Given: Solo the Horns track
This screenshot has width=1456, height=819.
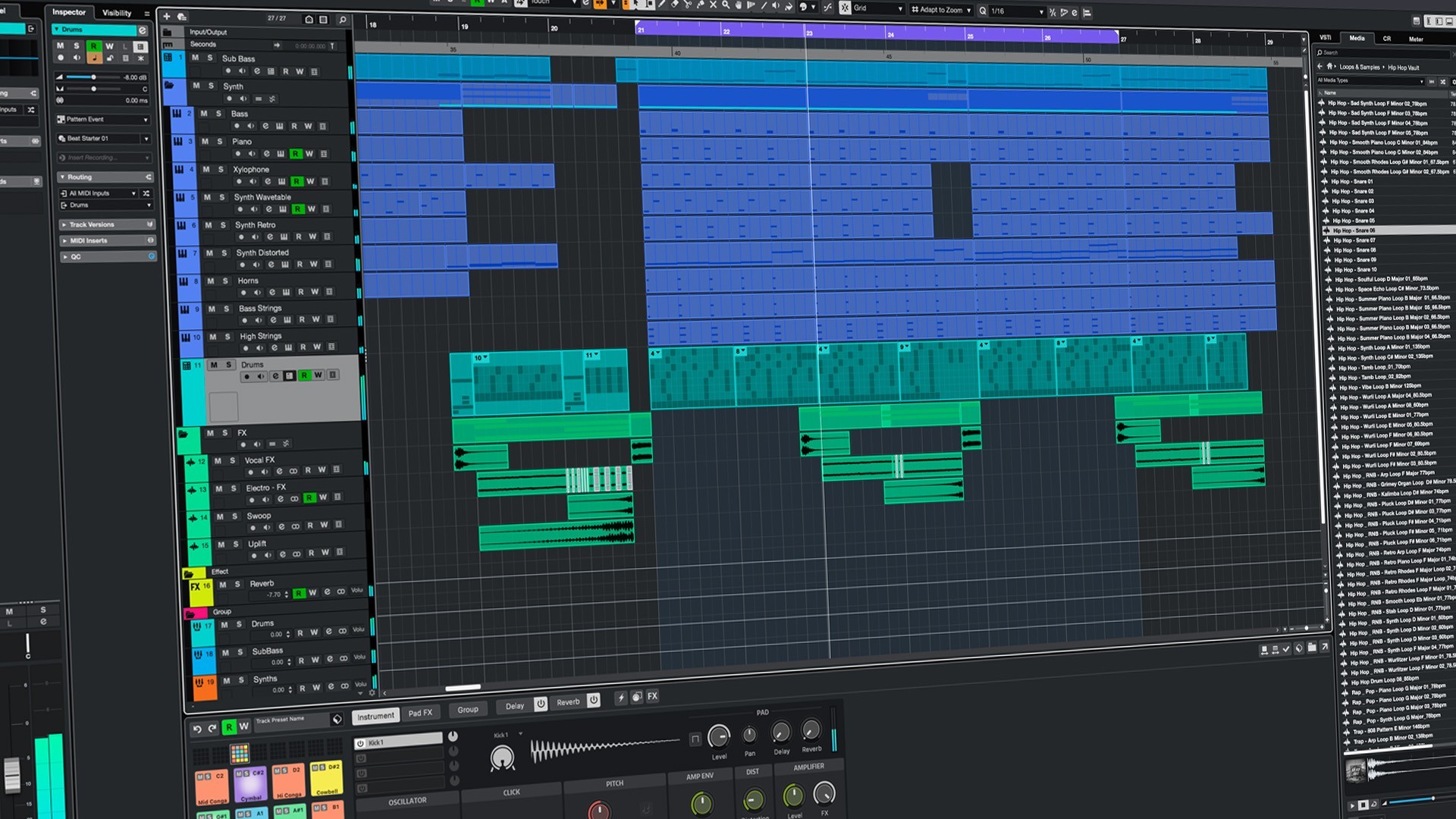Looking at the screenshot, I should (x=226, y=281).
